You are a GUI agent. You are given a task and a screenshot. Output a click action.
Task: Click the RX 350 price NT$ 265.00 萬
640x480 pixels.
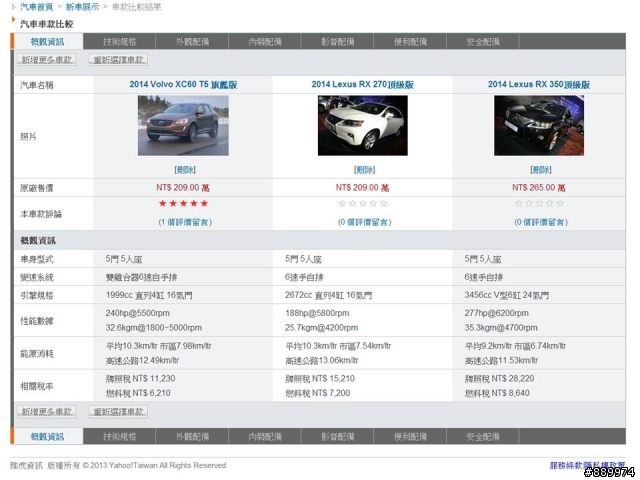pyautogui.click(x=539, y=188)
